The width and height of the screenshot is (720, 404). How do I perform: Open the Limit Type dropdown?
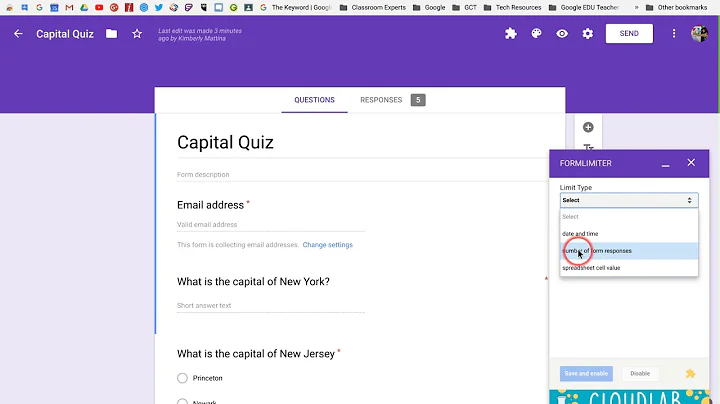click(629, 200)
